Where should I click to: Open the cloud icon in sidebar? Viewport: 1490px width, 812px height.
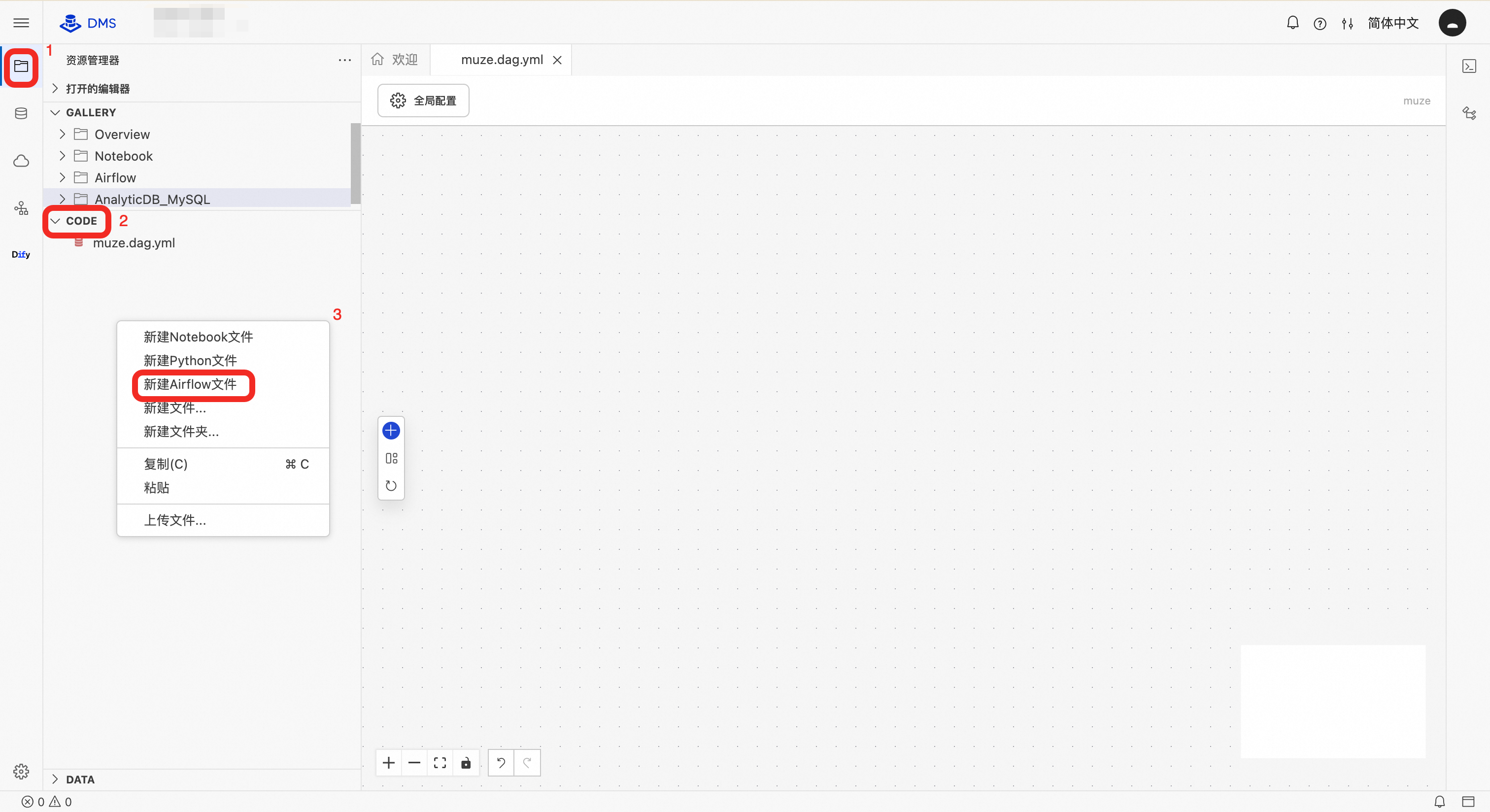pos(21,161)
